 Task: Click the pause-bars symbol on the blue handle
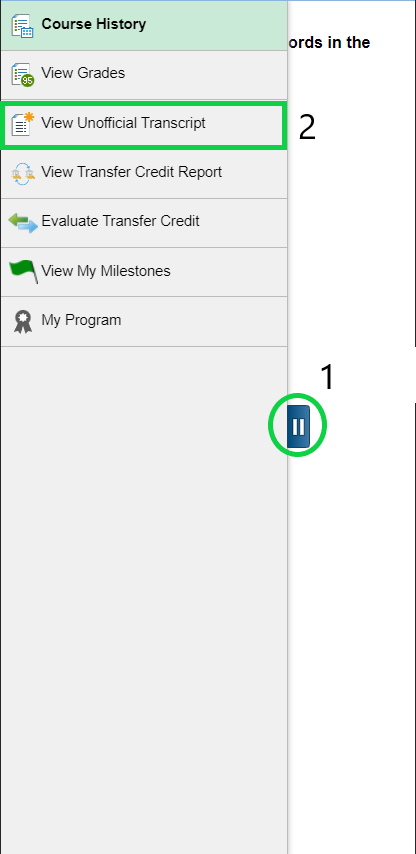(x=298, y=426)
